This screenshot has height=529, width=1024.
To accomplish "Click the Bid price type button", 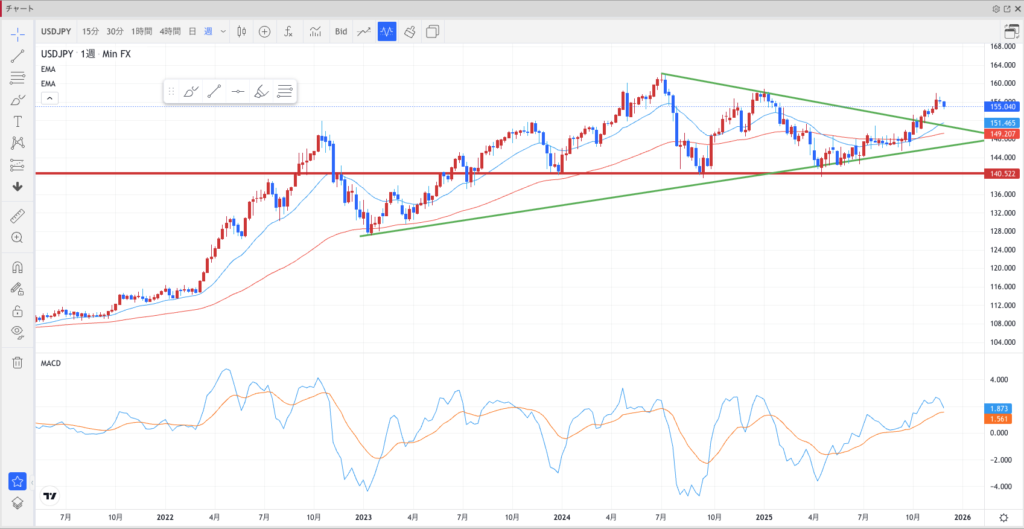I will [341, 31].
